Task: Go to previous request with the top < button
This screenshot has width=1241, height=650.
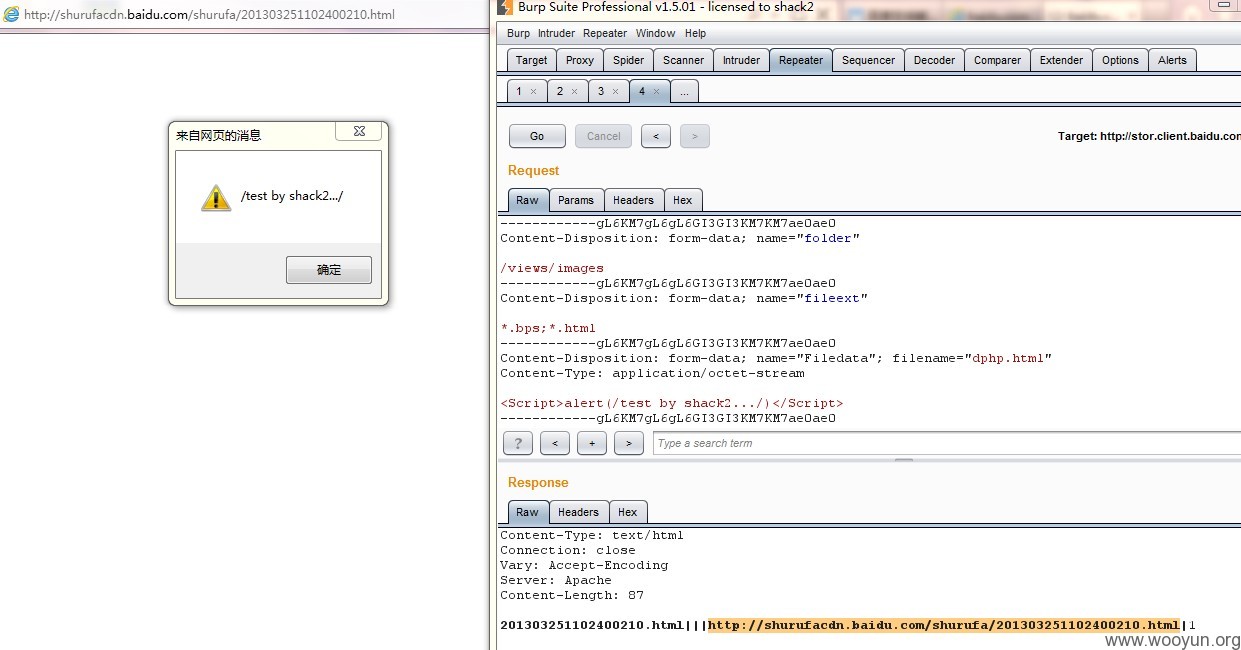Action: [656, 136]
